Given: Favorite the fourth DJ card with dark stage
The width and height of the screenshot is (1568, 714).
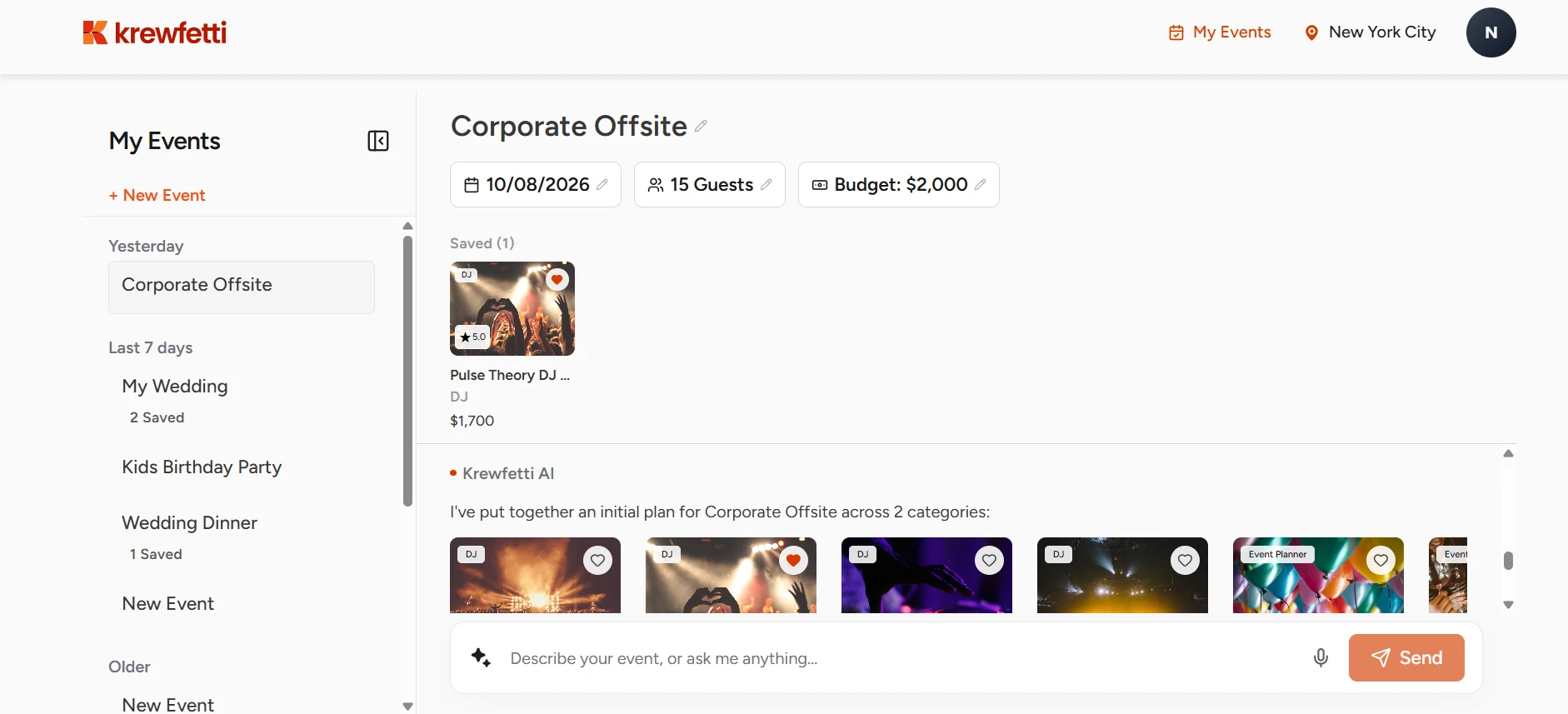Looking at the screenshot, I should pyautogui.click(x=1185, y=561).
